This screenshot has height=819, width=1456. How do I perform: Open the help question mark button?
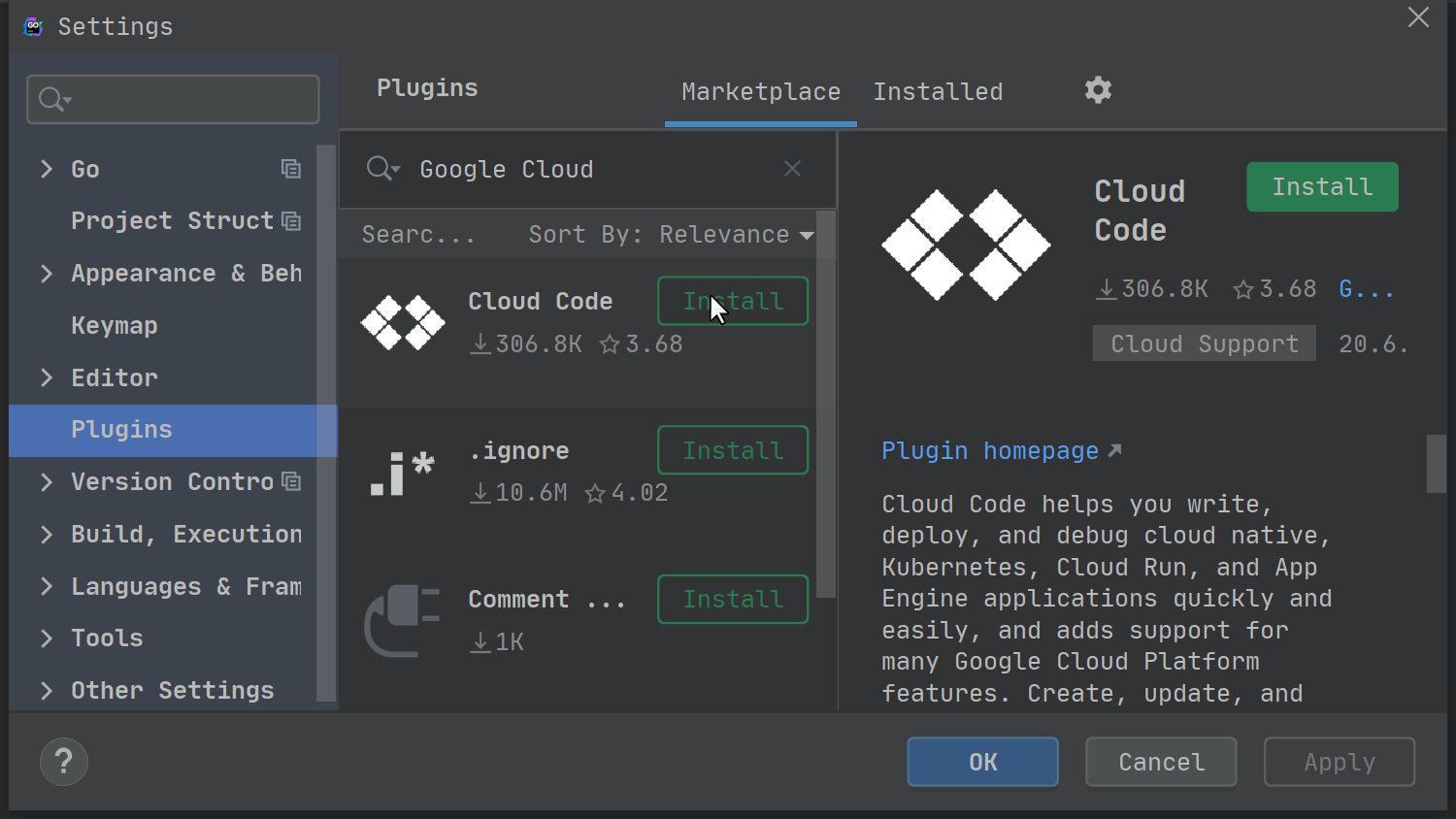point(64,762)
